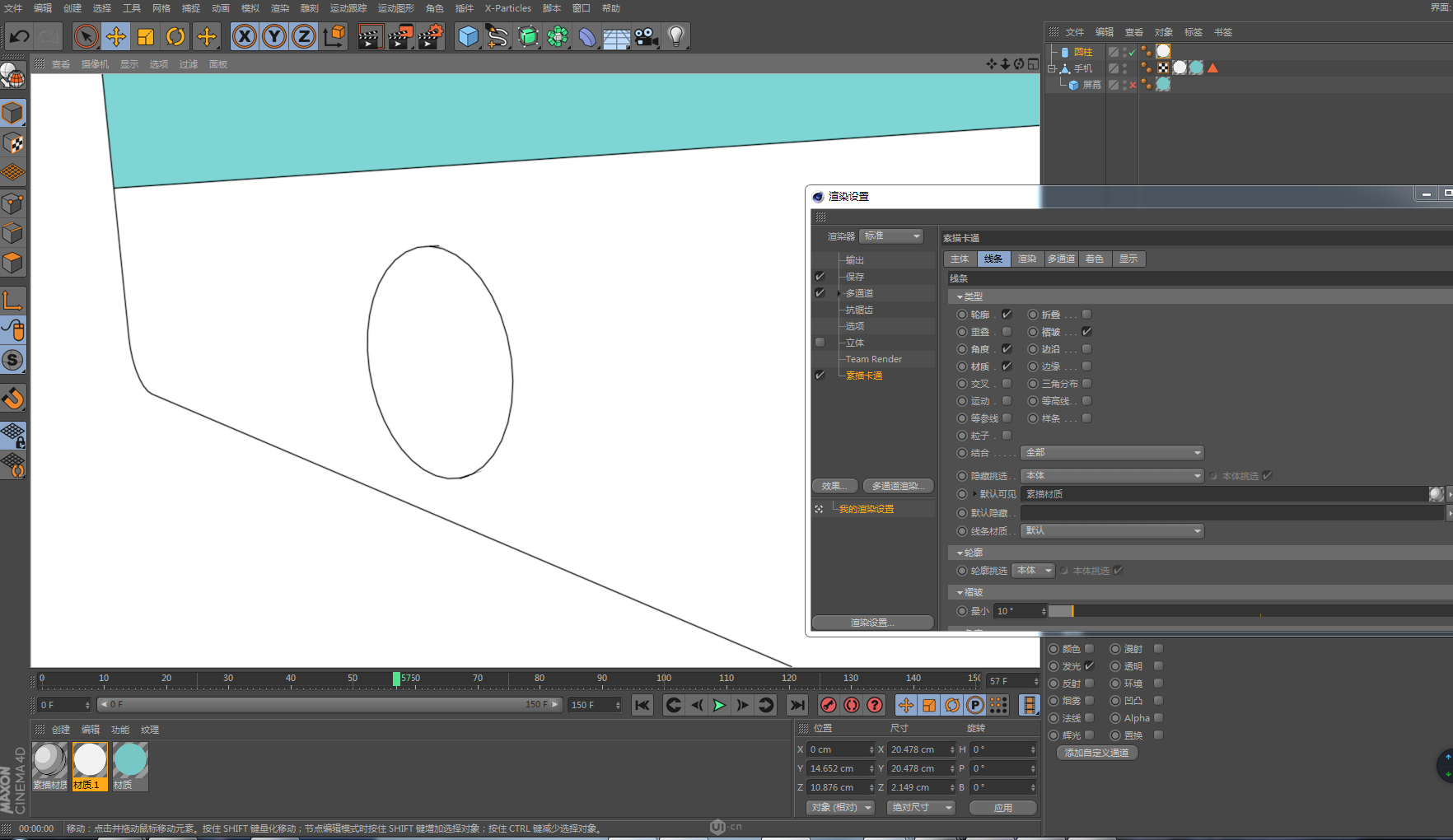Collapse the 类型 section
1453x840 pixels.
point(960,296)
